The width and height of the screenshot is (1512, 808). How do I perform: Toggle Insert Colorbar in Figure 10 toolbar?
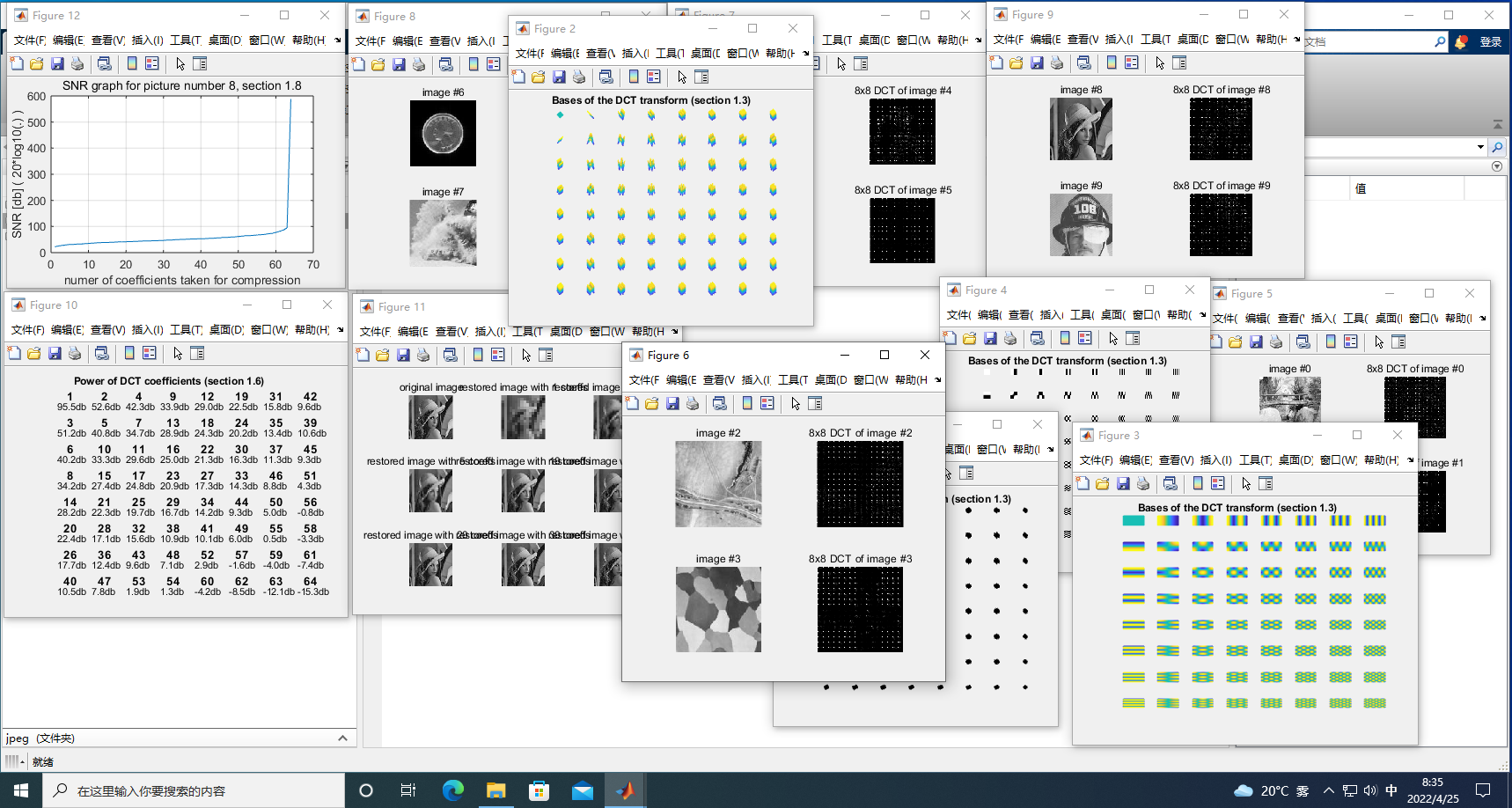click(129, 353)
